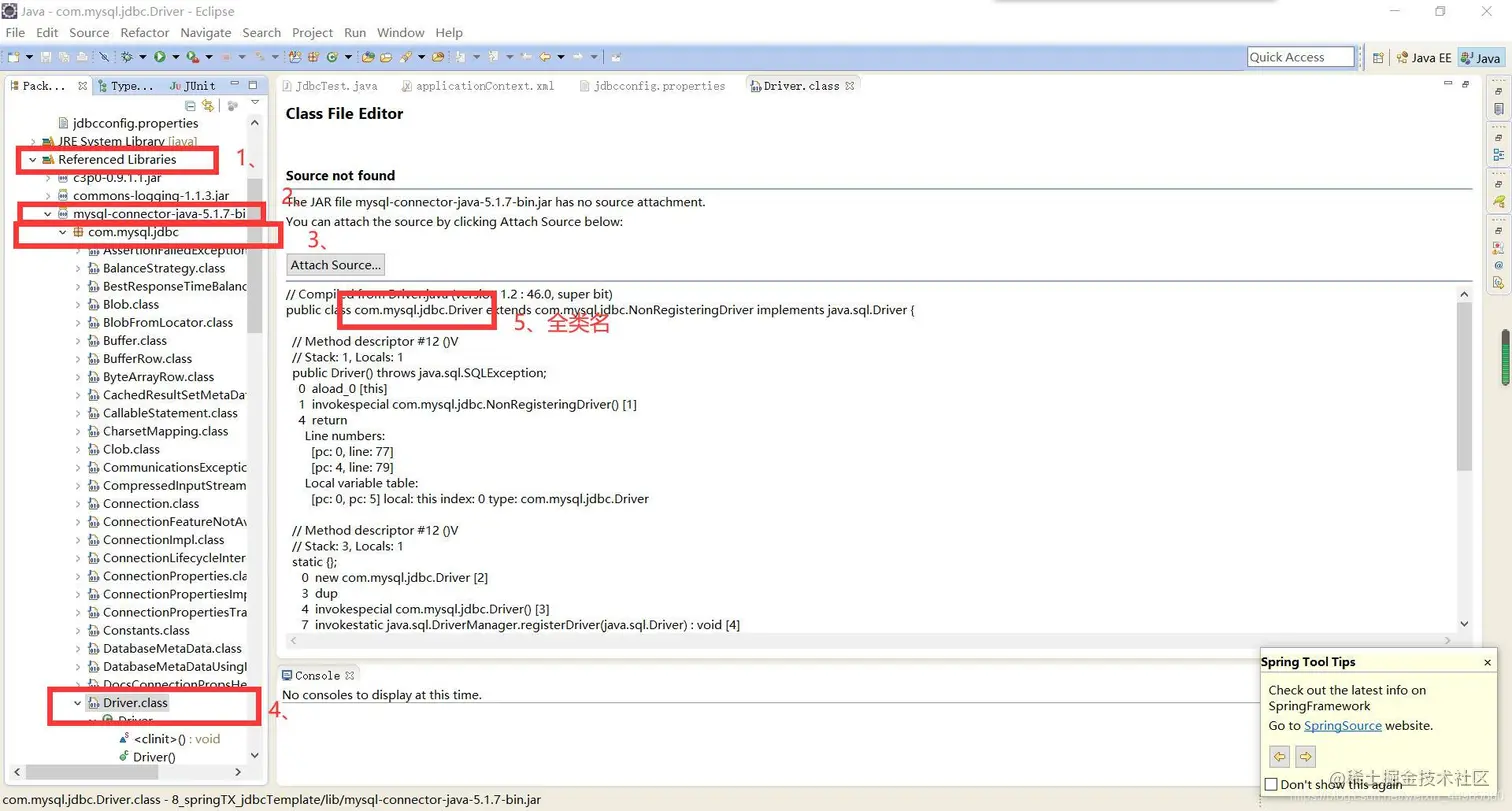The width and height of the screenshot is (1512, 811).
Task: Open the New icon dropdown arrow
Action: tap(29, 57)
